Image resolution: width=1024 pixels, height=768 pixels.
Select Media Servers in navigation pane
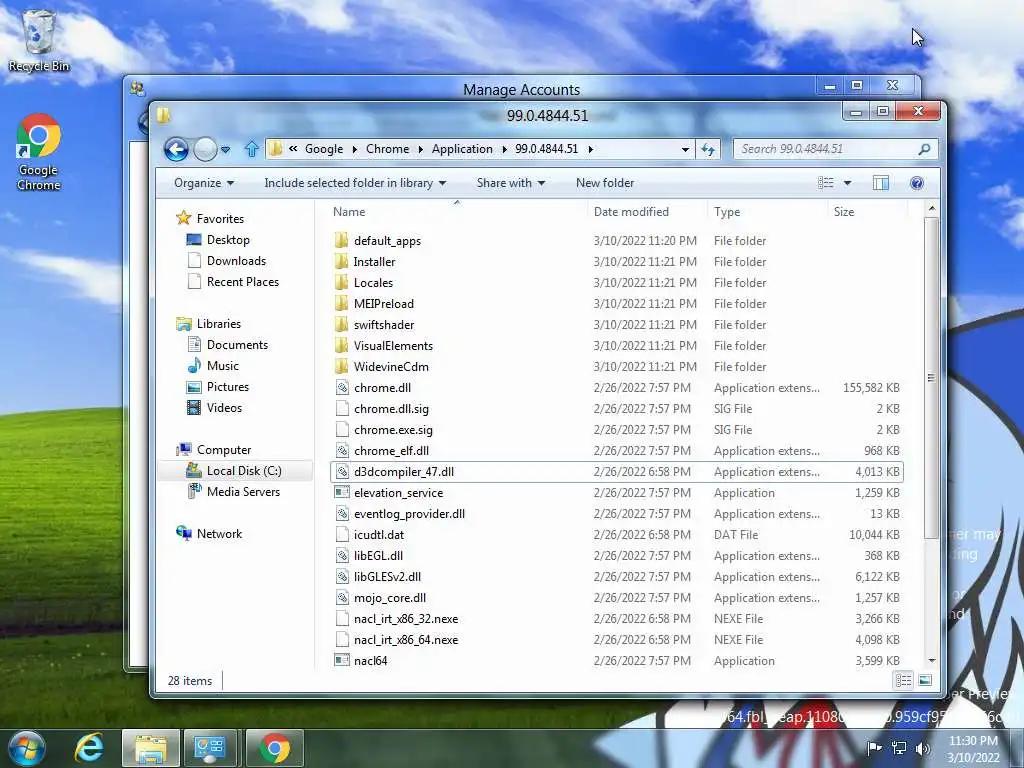[x=243, y=492]
